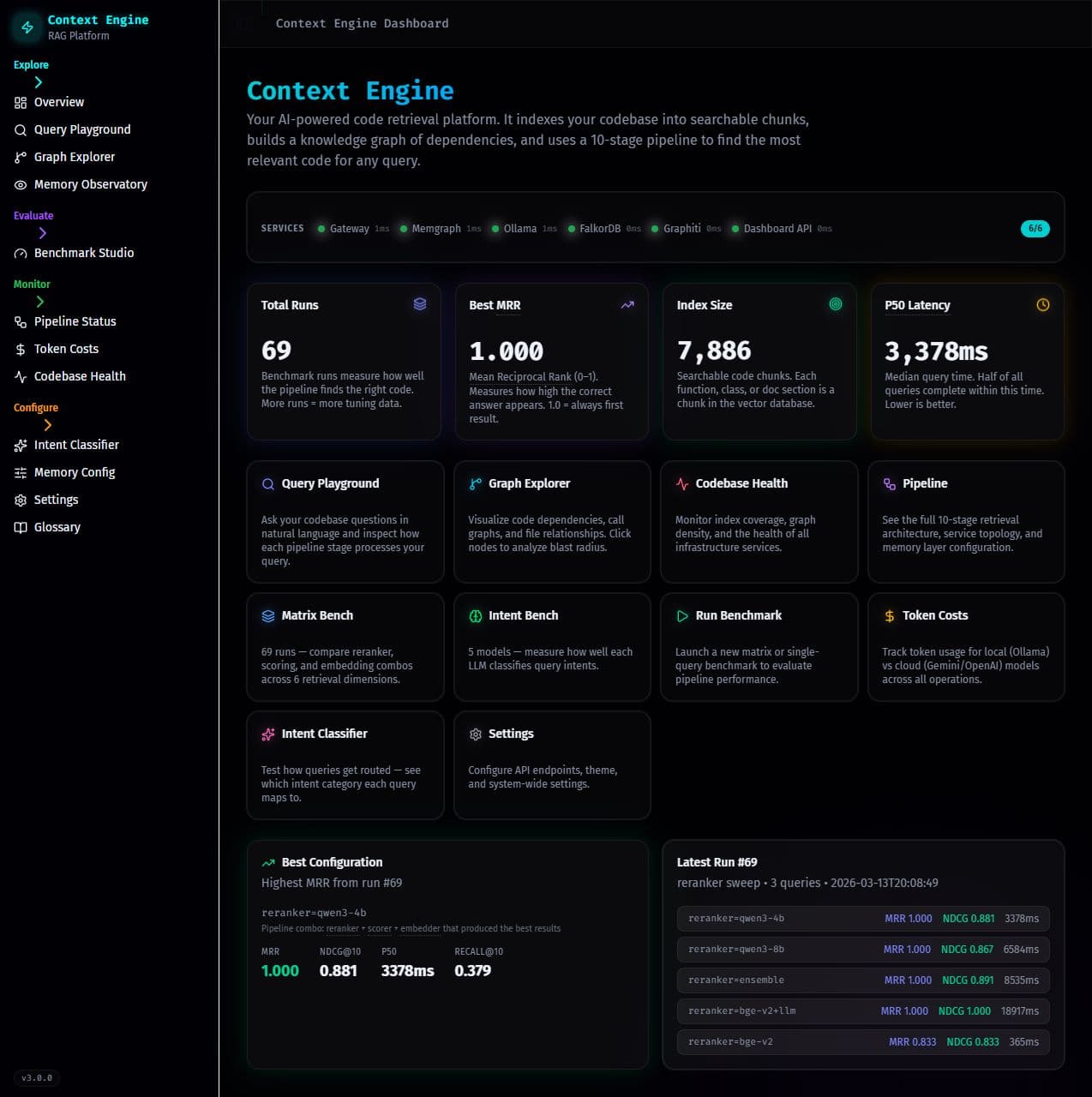Open Memory Config in sidebar

click(109, 473)
